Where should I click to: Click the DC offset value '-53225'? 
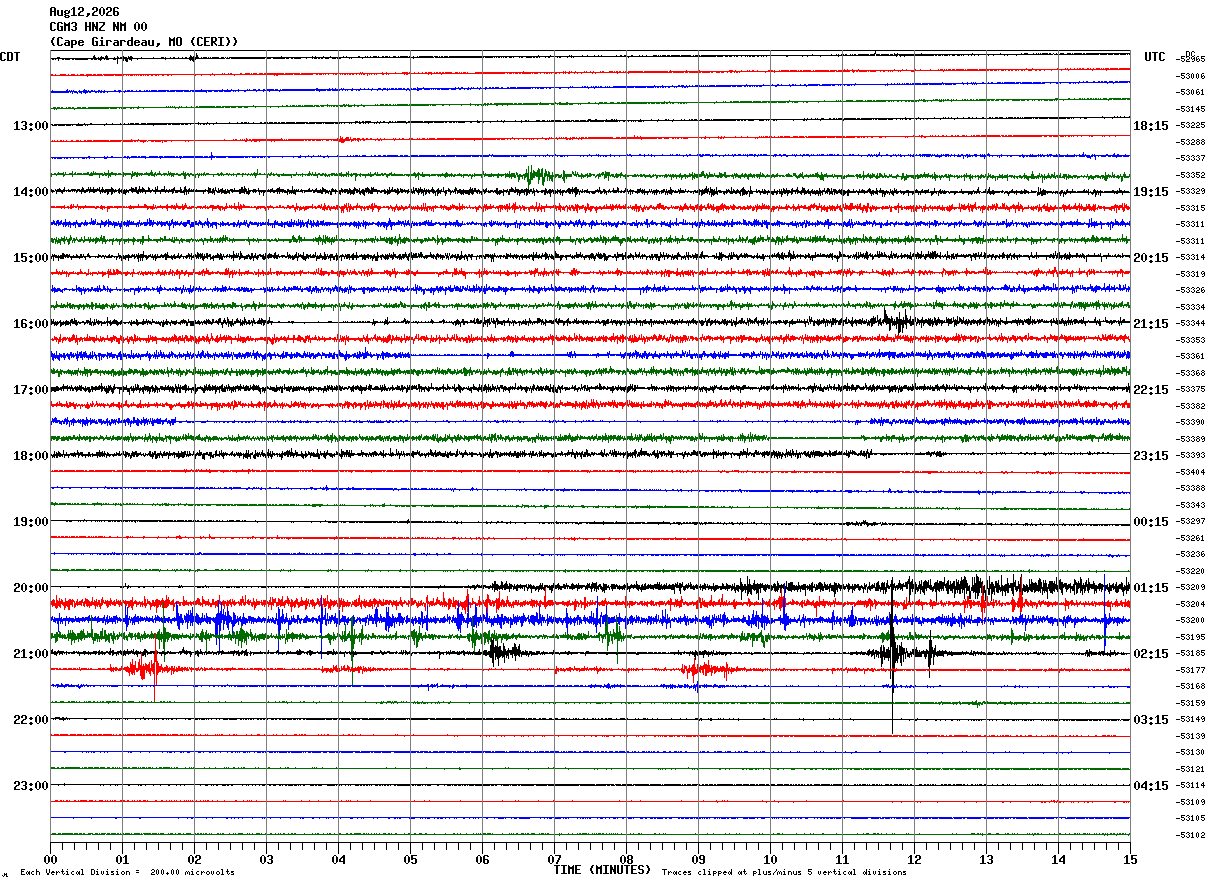pos(1190,126)
